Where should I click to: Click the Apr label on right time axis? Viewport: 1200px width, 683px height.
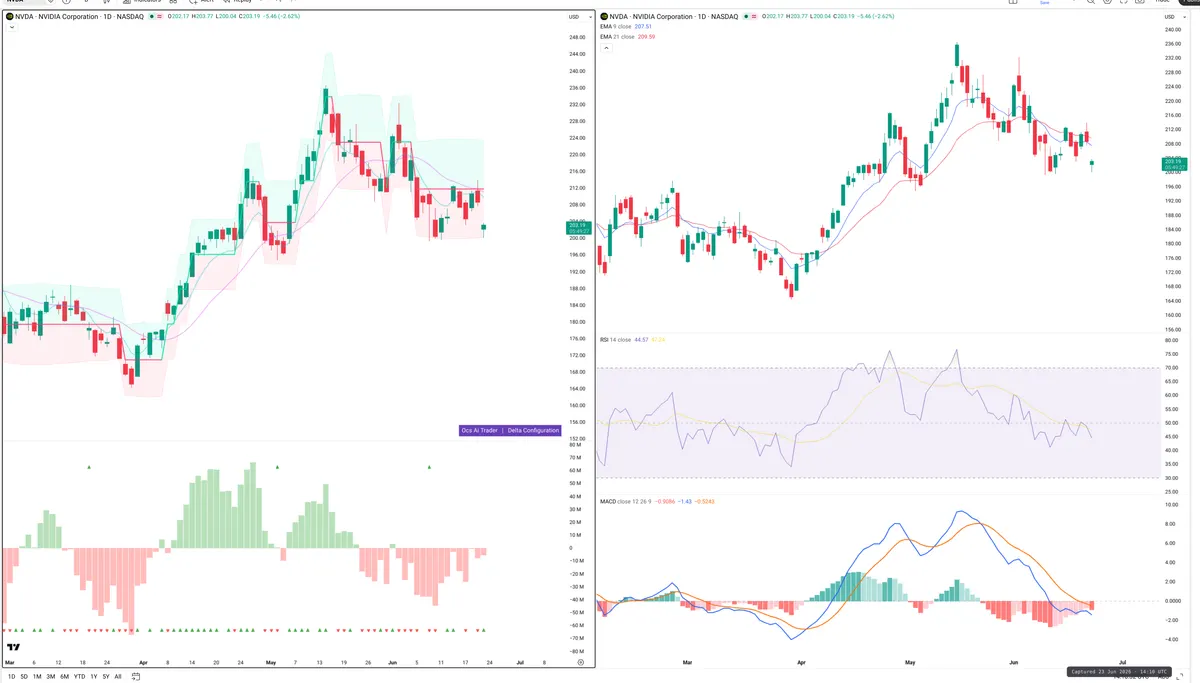pyautogui.click(x=801, y=662)
